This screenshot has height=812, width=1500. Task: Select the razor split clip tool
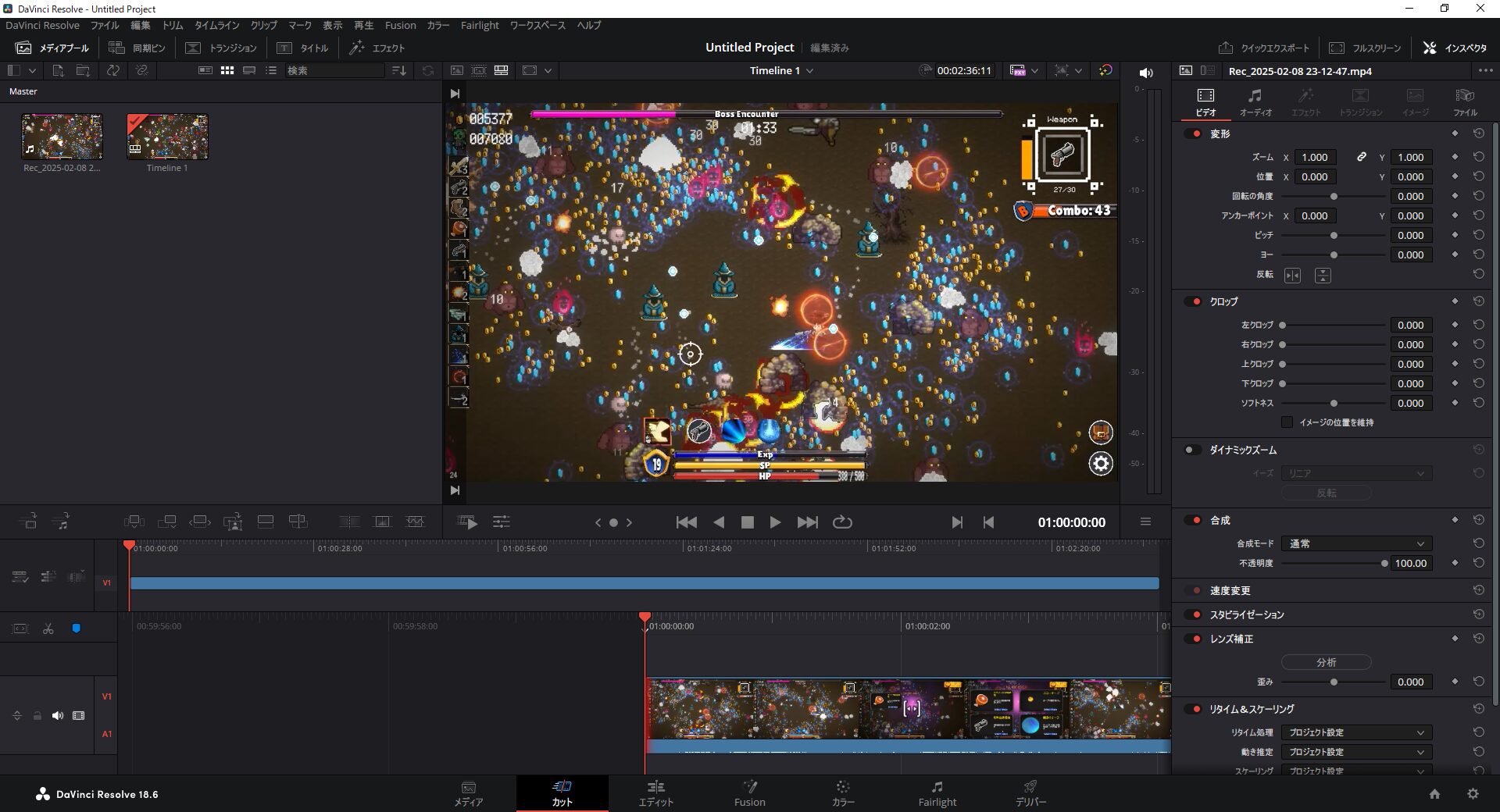coord(48,629)
